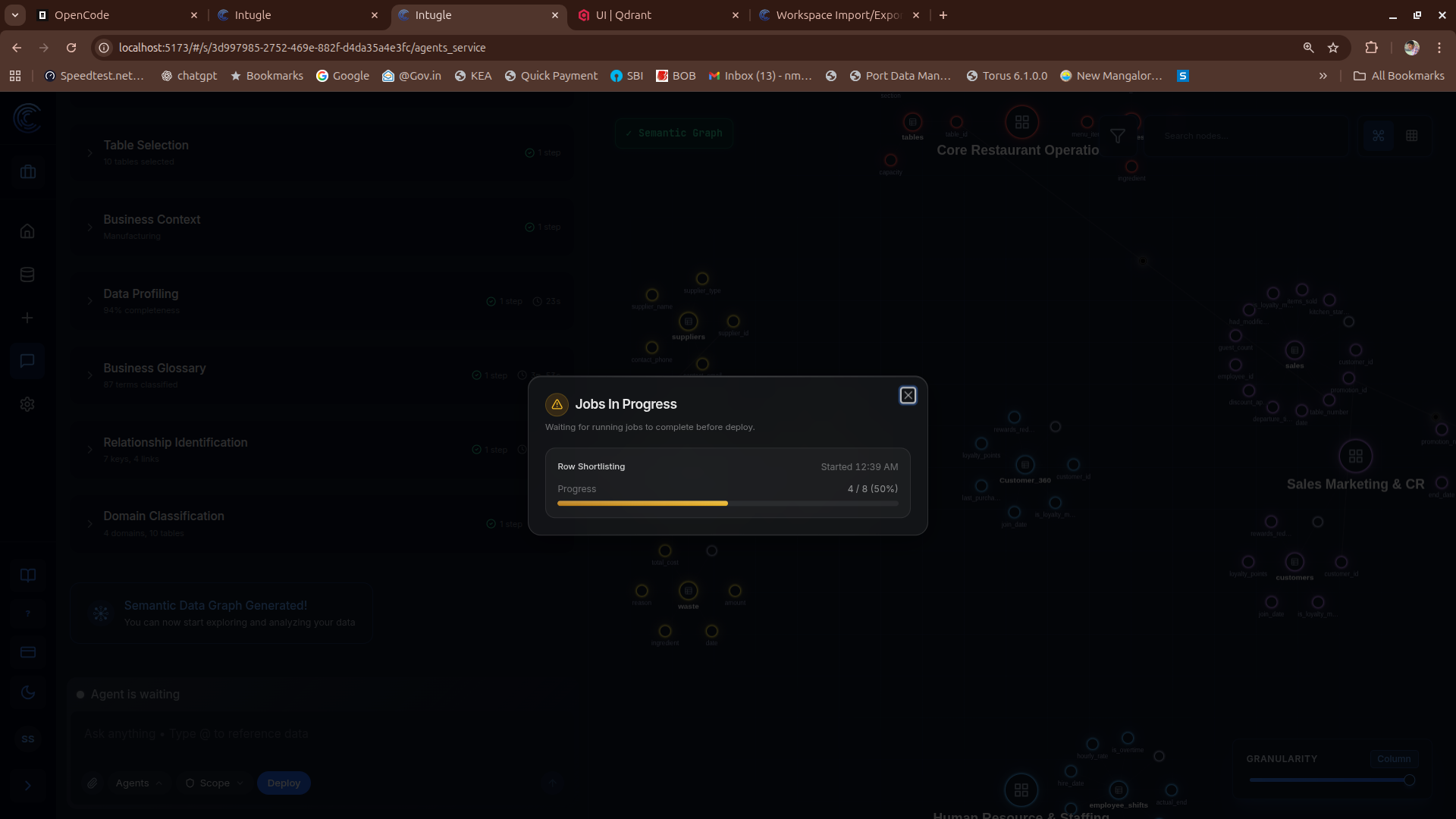Open the Quick Payment bookmark
Viewport: 1456px width, 819px height.
click(x=551, y=76)
